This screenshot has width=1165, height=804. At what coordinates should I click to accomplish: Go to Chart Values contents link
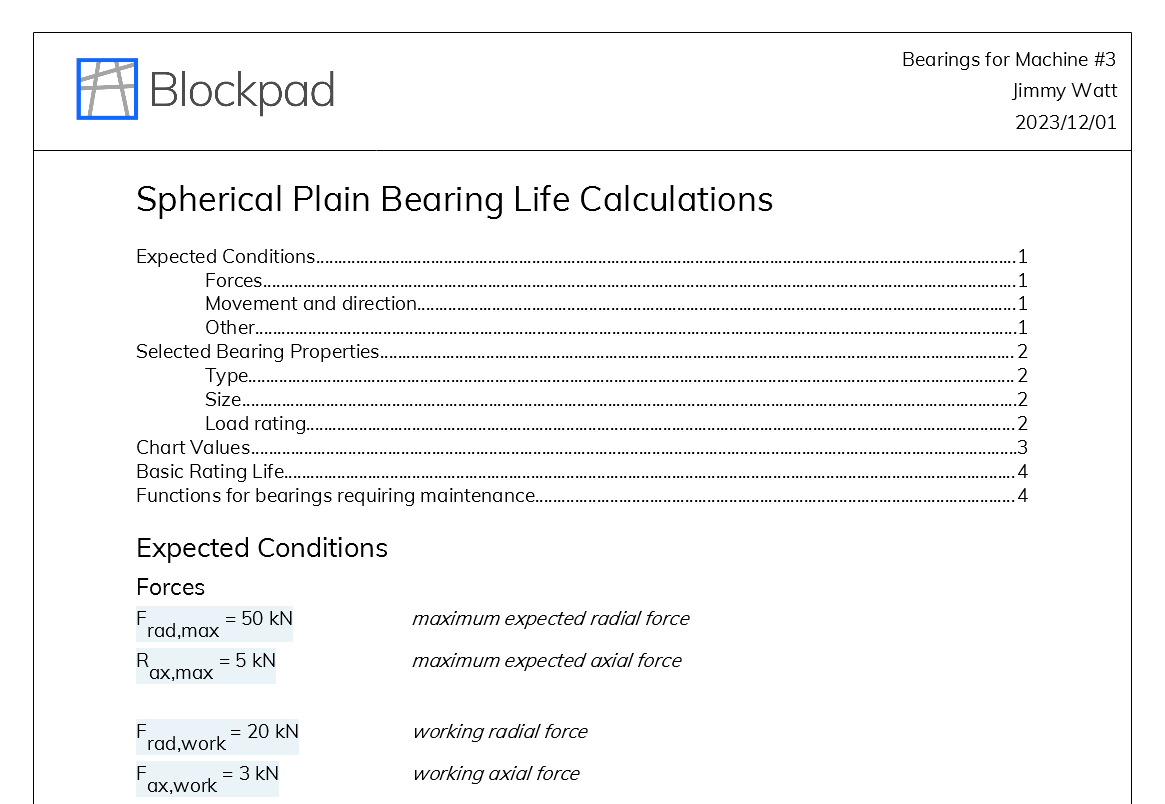[193, 448]
